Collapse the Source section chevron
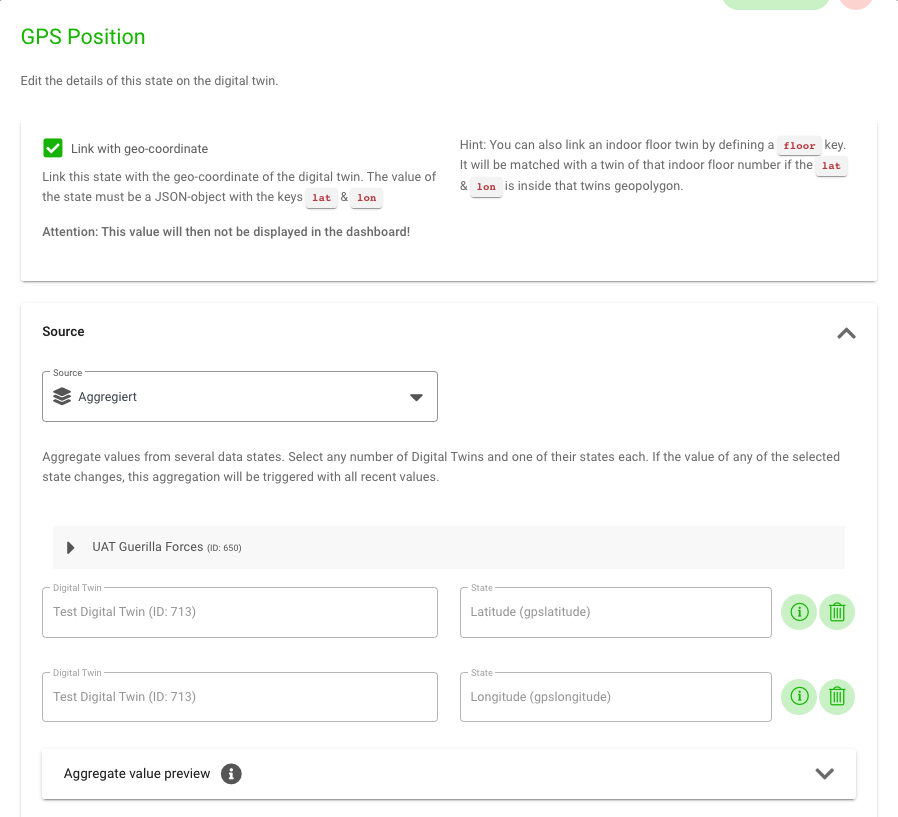The width and height of the screenshot is (898, 817). (846, 333)
